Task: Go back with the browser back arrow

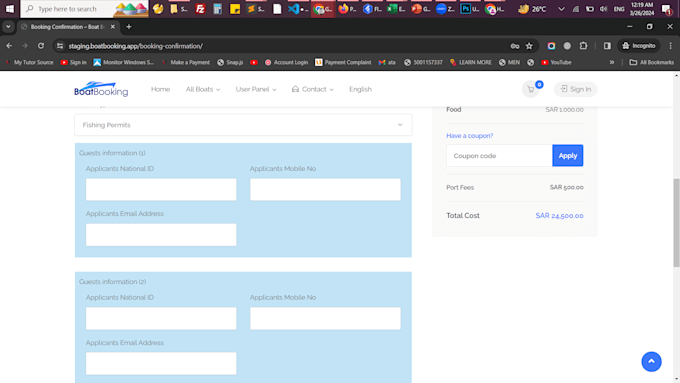Action: pos(9,46)
